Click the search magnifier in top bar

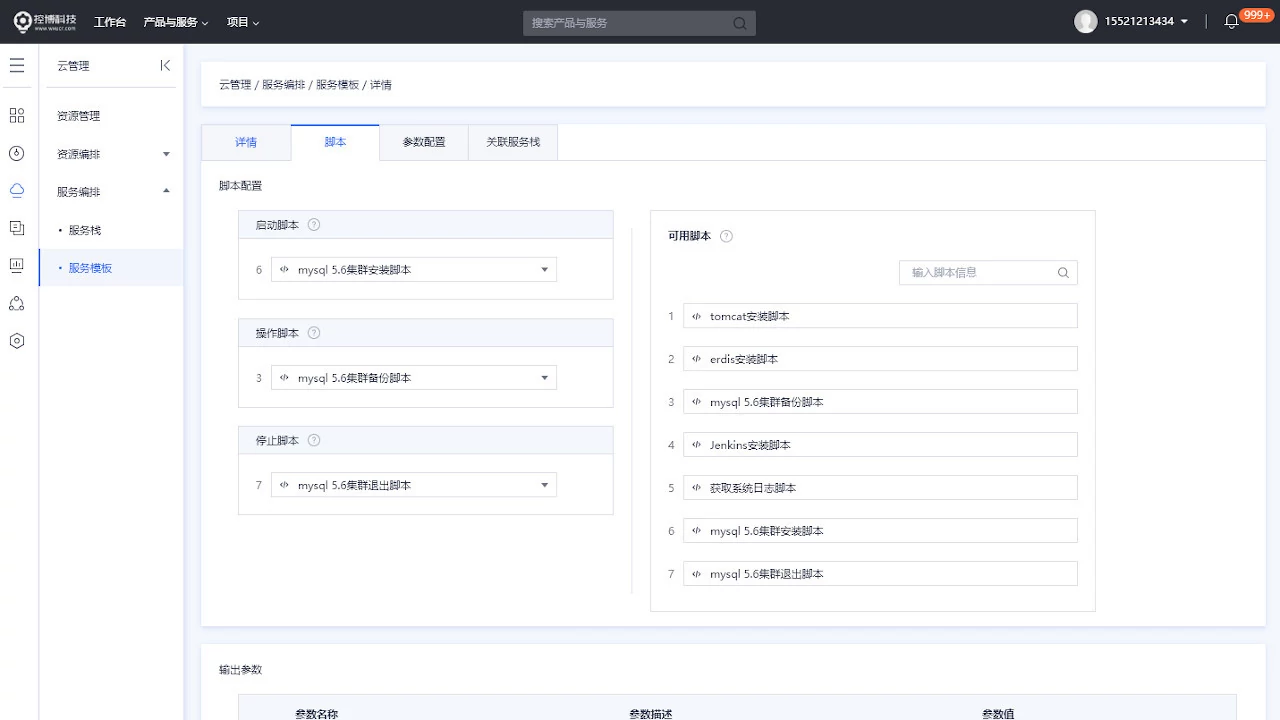point(739,23)
